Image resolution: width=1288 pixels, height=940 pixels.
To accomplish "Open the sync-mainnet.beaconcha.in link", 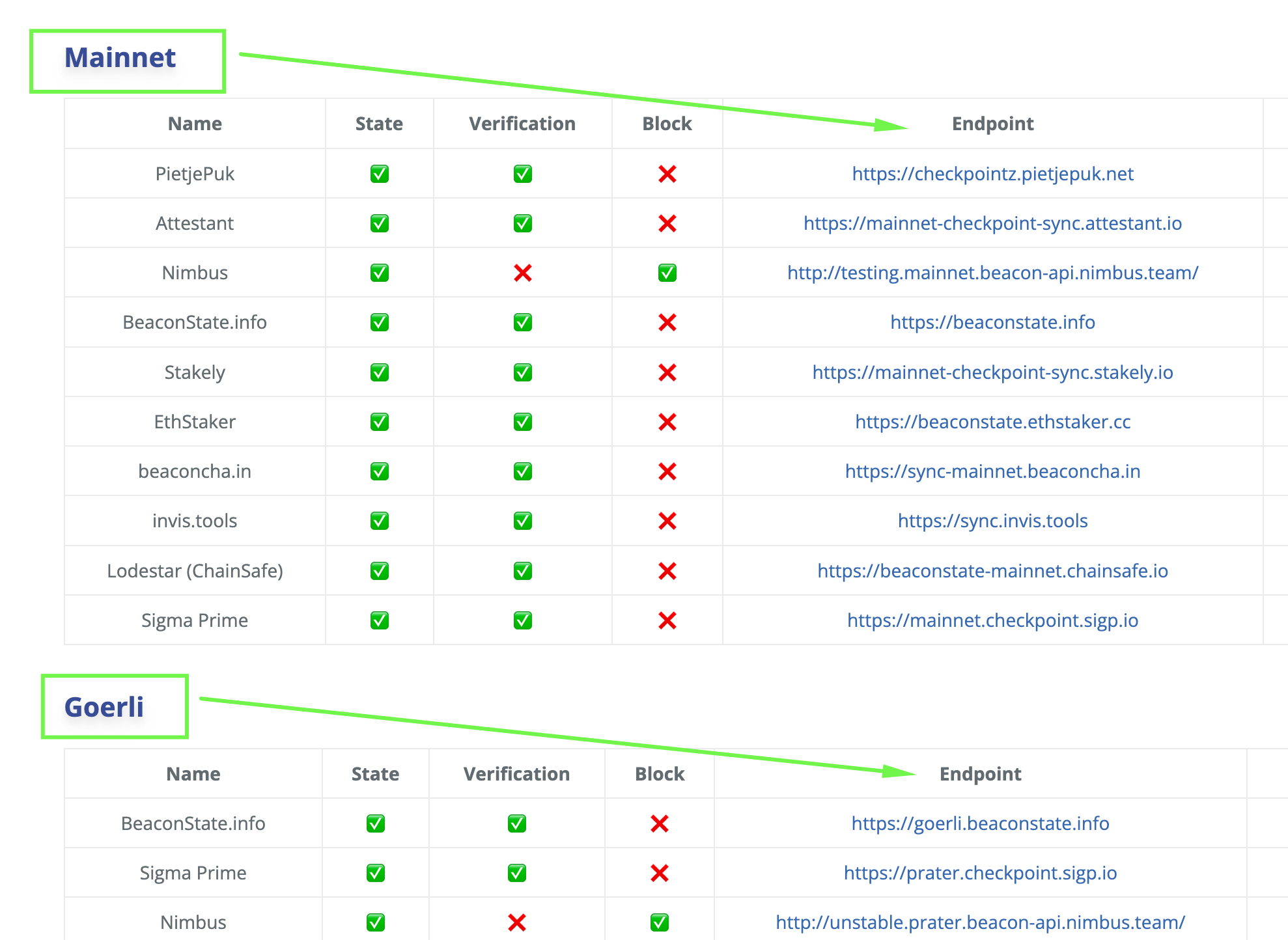I will pyautogui.click(x=992, y=471).
